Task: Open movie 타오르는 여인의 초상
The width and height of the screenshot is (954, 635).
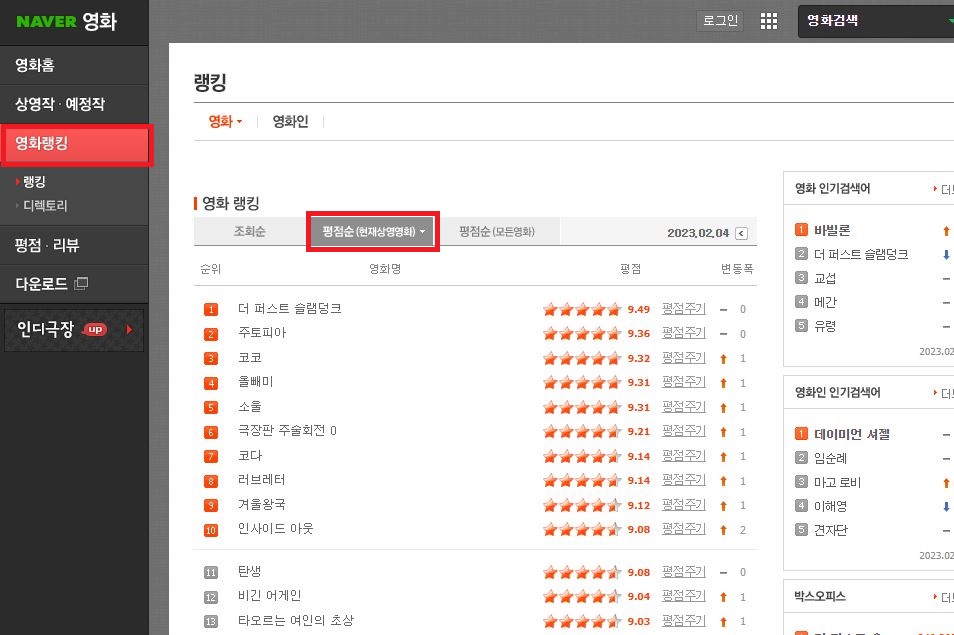Action: (x=296, y=620)
